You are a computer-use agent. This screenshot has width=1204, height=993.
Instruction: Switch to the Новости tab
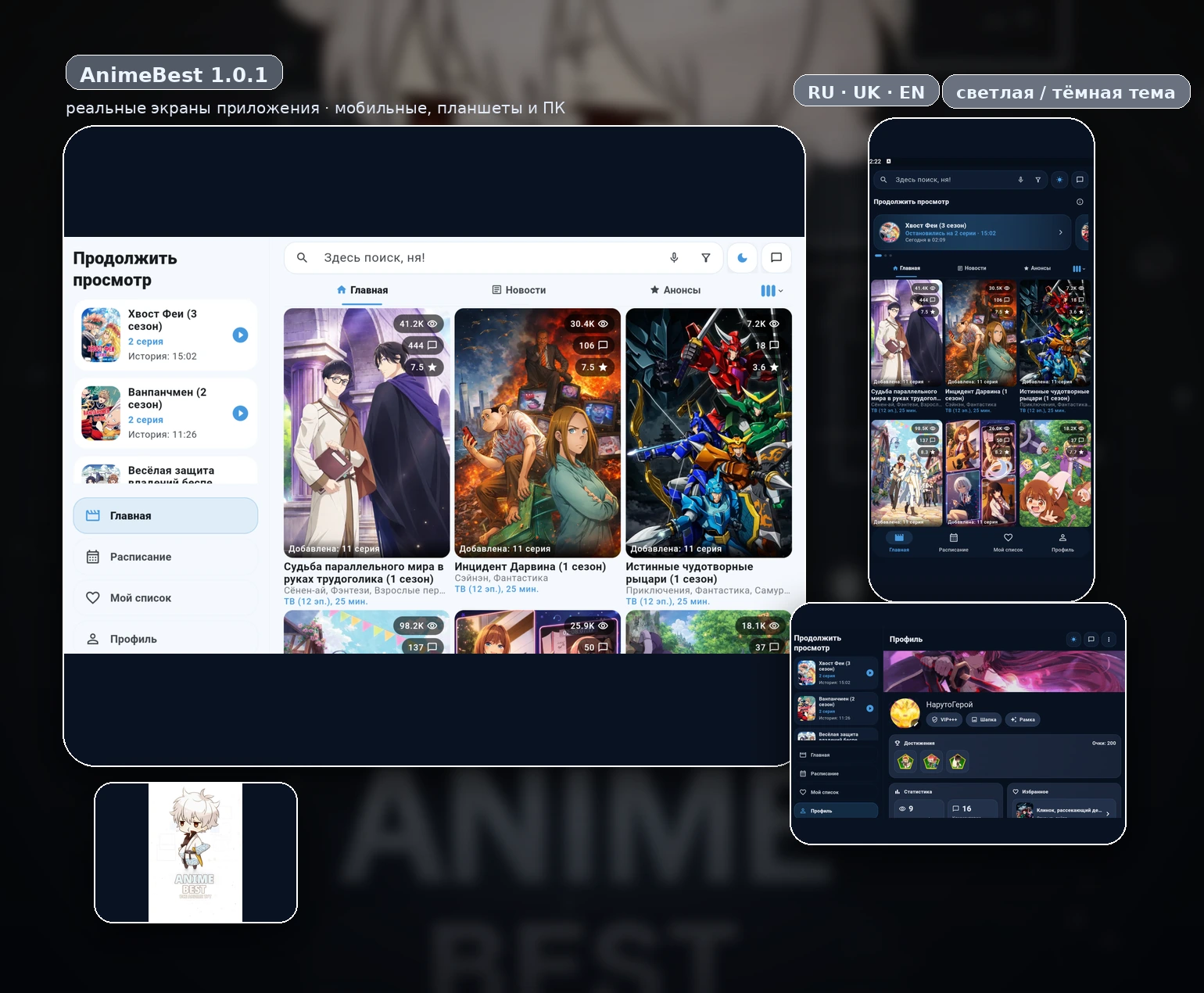pos(520,290)
